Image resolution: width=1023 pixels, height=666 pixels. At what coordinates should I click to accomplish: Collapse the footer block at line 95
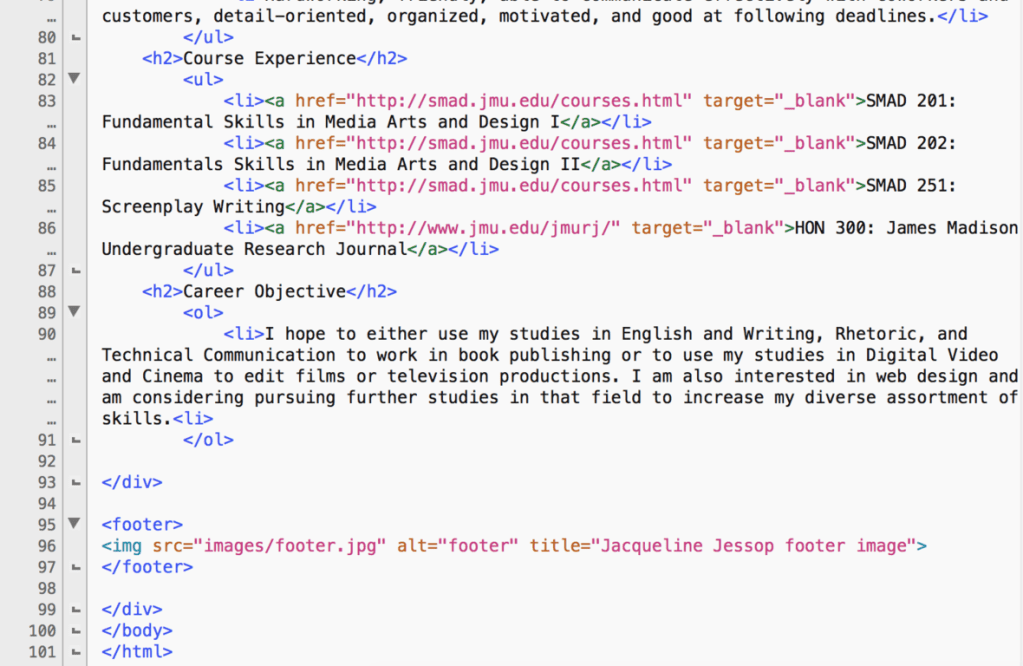tap(73, 523)
